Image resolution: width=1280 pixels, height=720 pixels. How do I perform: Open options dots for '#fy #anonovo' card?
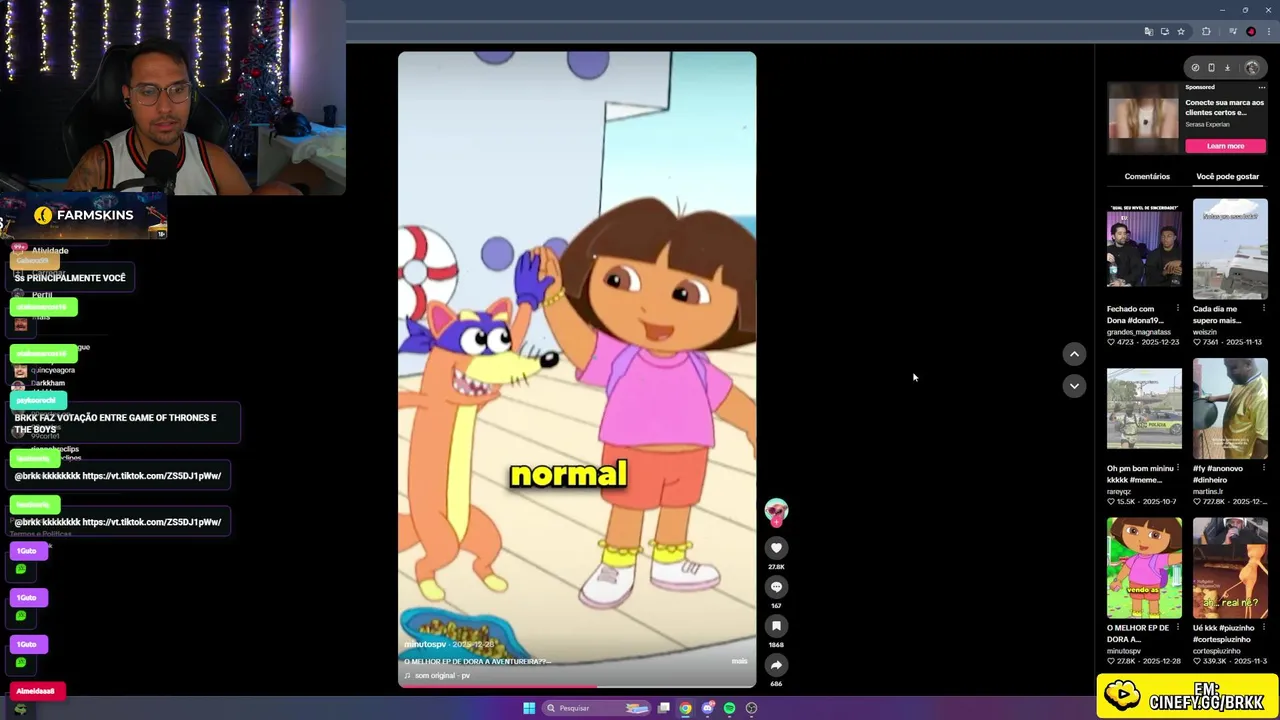[x=1263, y=468]
